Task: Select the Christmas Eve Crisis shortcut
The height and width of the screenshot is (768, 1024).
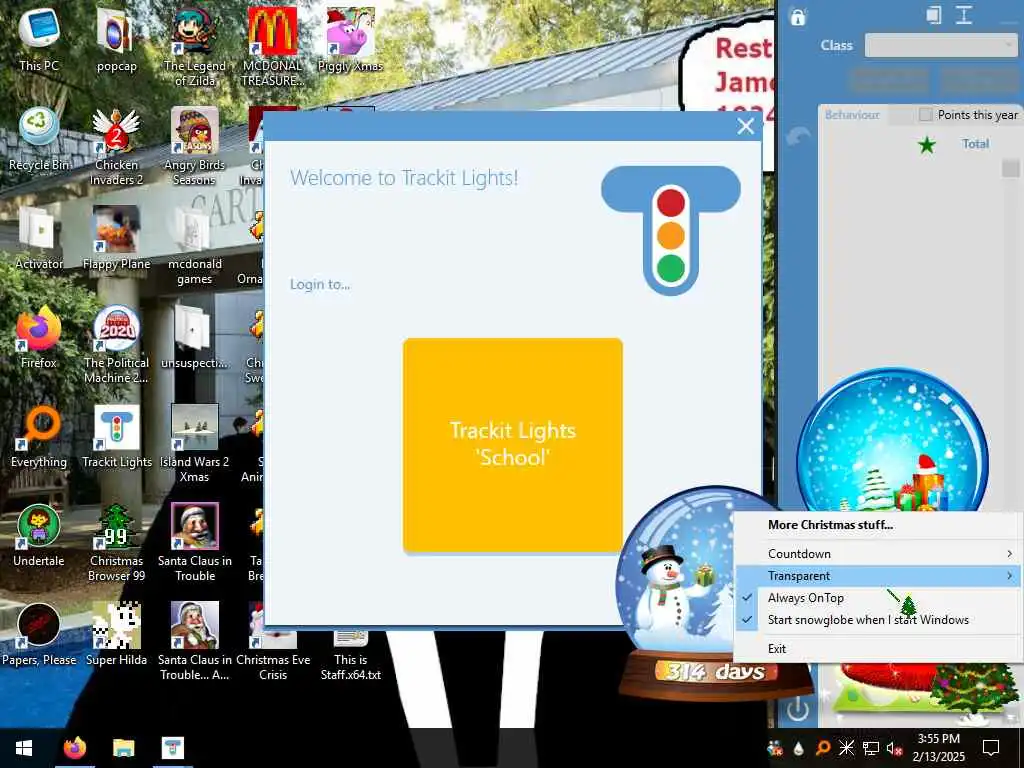Action: click(x=272, y=655)
